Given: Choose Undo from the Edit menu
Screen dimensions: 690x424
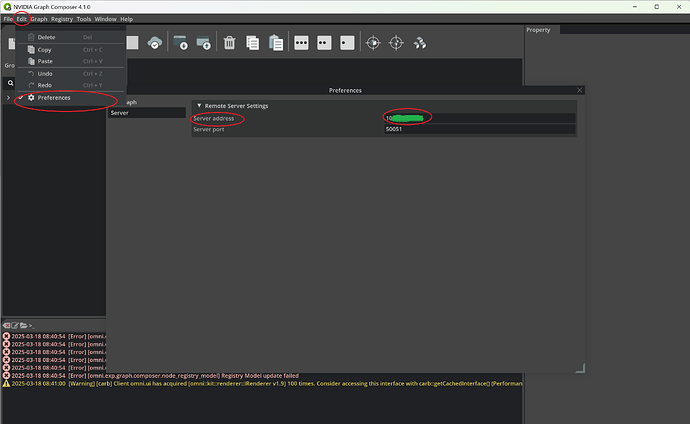Looking at the screenshot, I should tap(70, 73).
